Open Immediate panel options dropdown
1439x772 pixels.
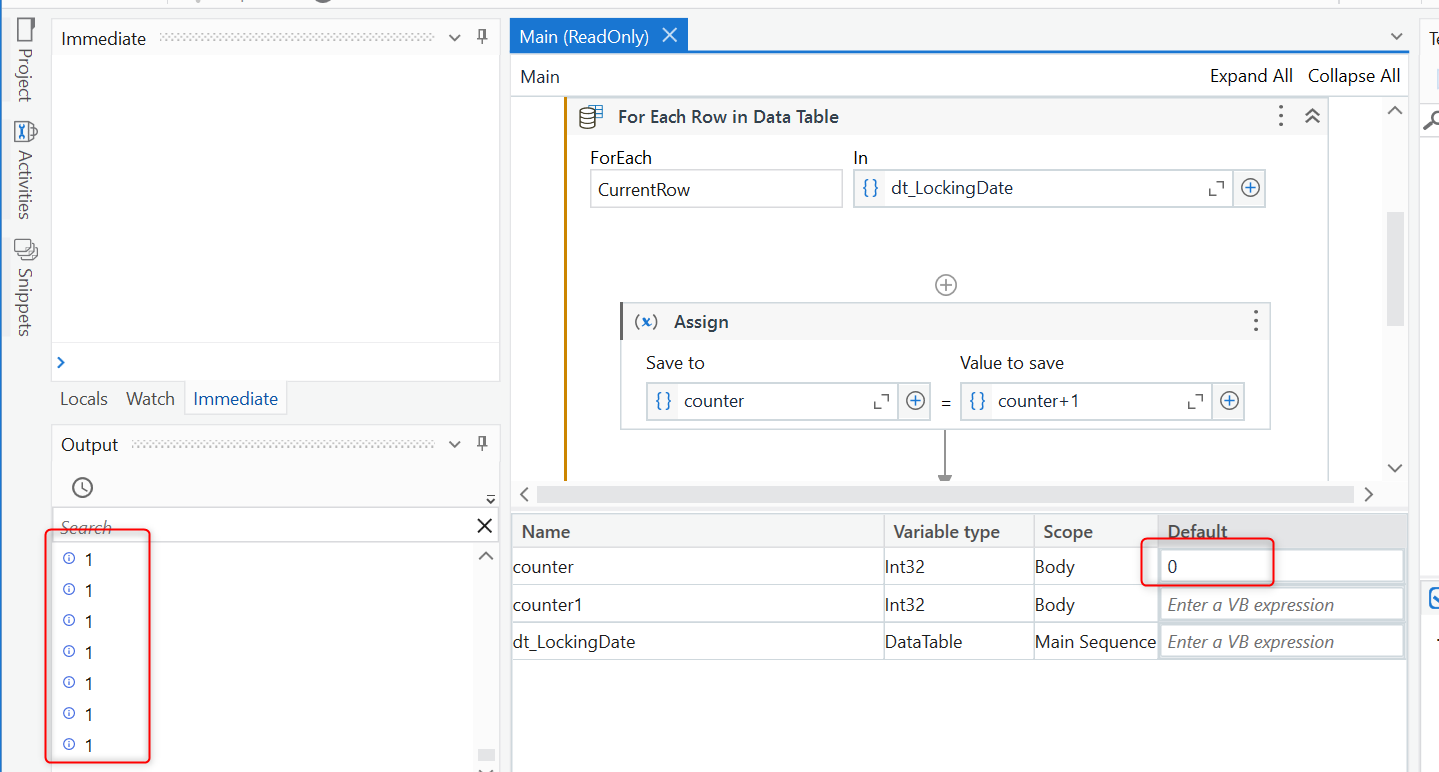coord(454,38)
